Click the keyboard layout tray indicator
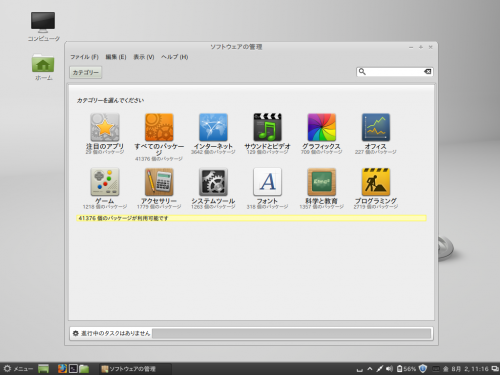Screen dimensions: 500x375 [x=436, y=369]
